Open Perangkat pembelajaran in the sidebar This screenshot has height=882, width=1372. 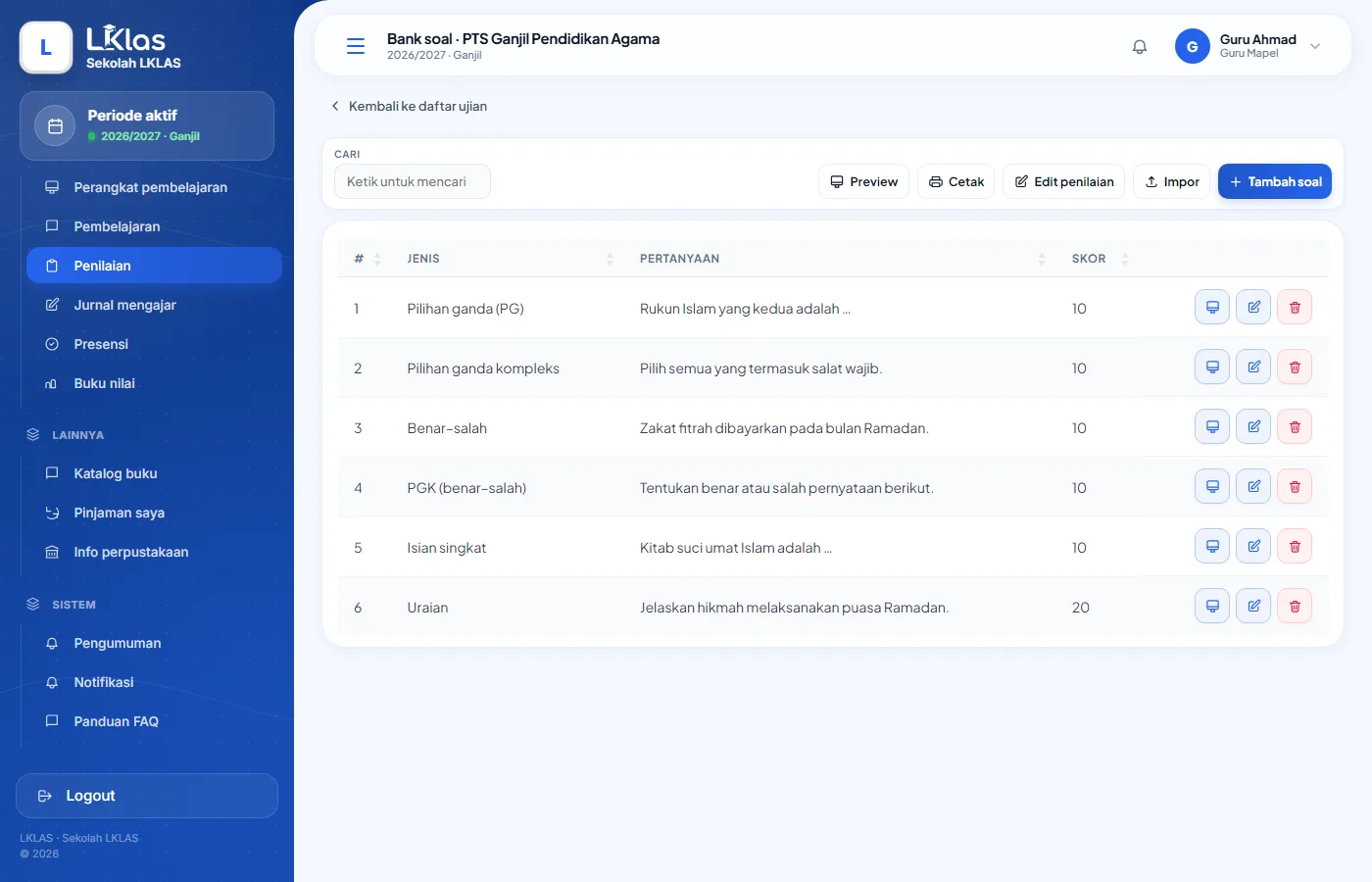(154, 187)
